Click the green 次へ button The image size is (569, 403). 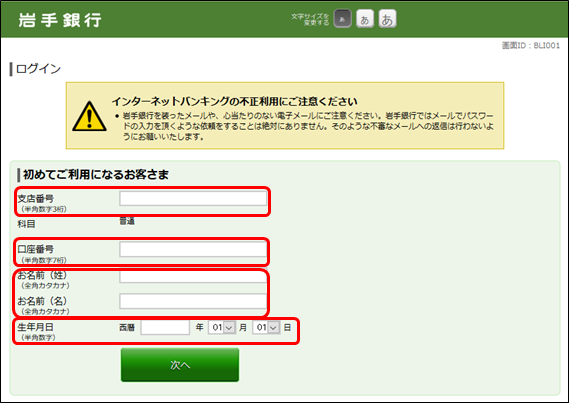[180, 365]
